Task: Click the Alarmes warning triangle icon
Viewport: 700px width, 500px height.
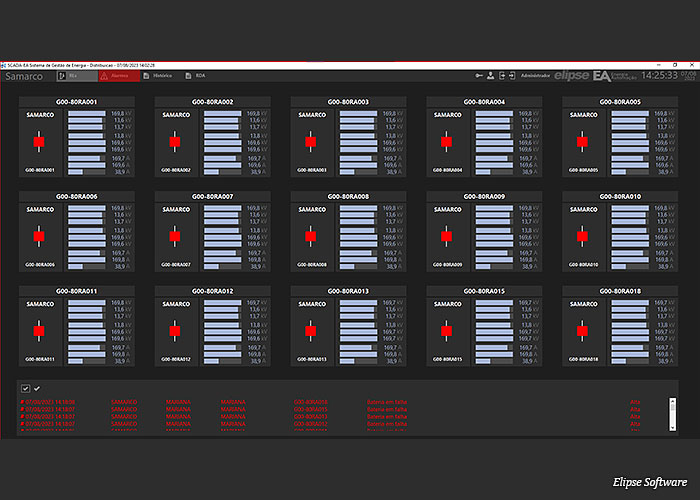Action: pos(104,76)
